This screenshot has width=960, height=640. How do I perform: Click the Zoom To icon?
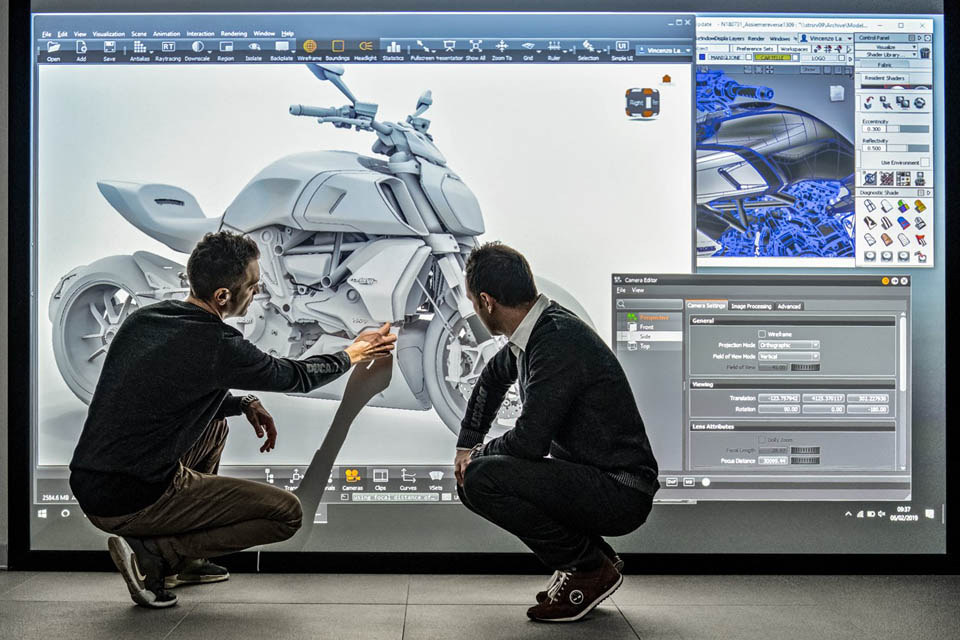[501, 46]
